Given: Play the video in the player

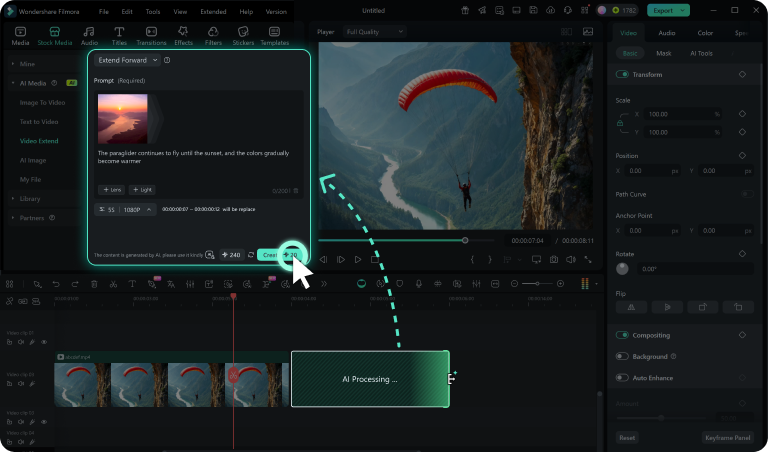Looking at the screenshot, I should tap(358, 260).
